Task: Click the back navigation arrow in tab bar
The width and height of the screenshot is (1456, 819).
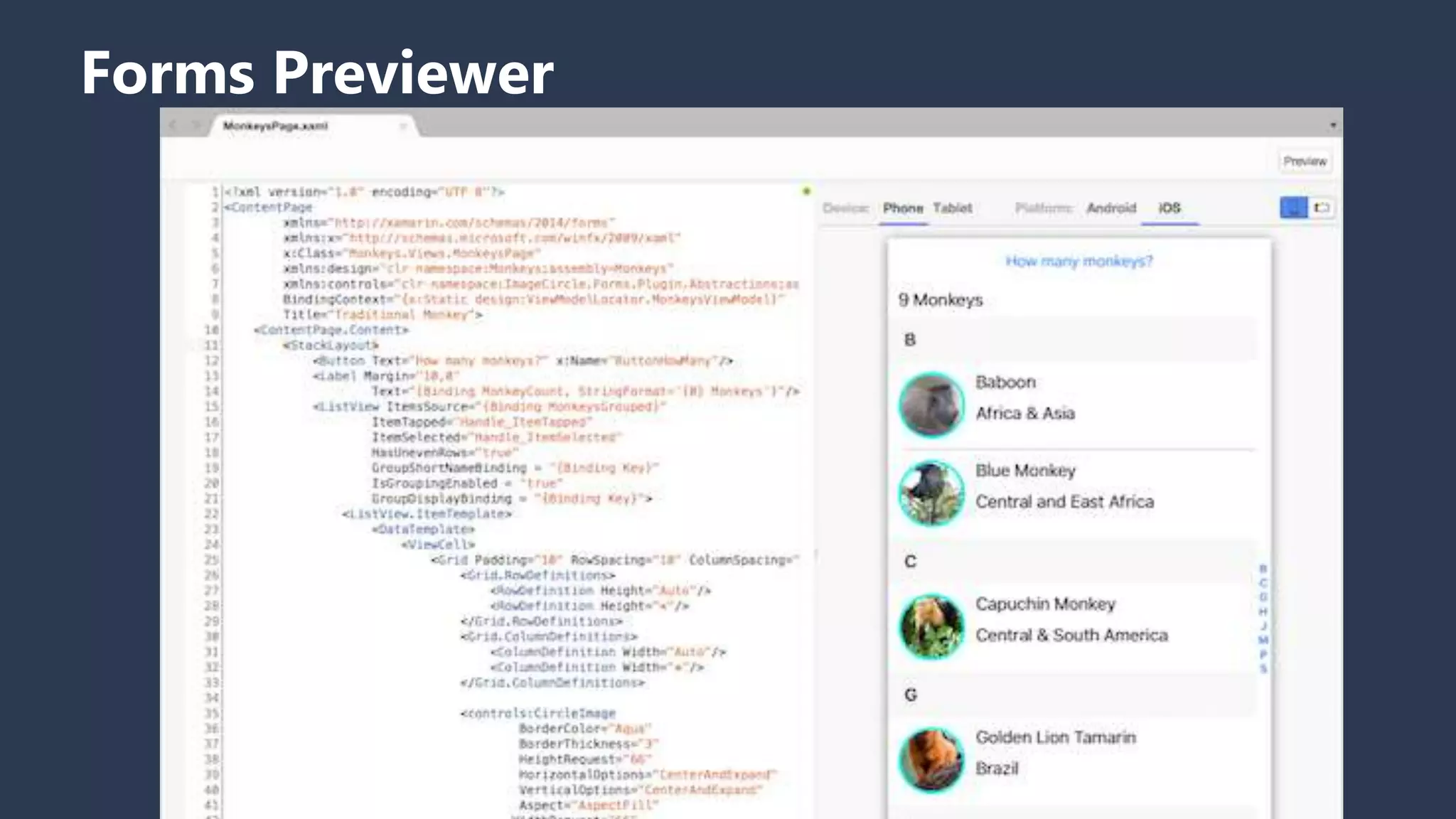Action: (173, 126)
